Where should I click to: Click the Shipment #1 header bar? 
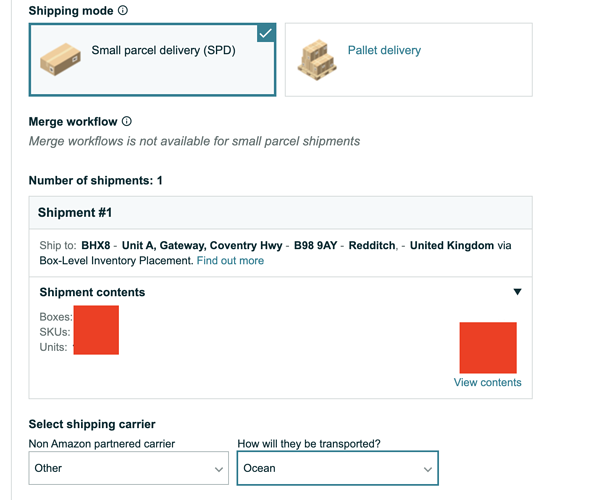pos(281,212)
